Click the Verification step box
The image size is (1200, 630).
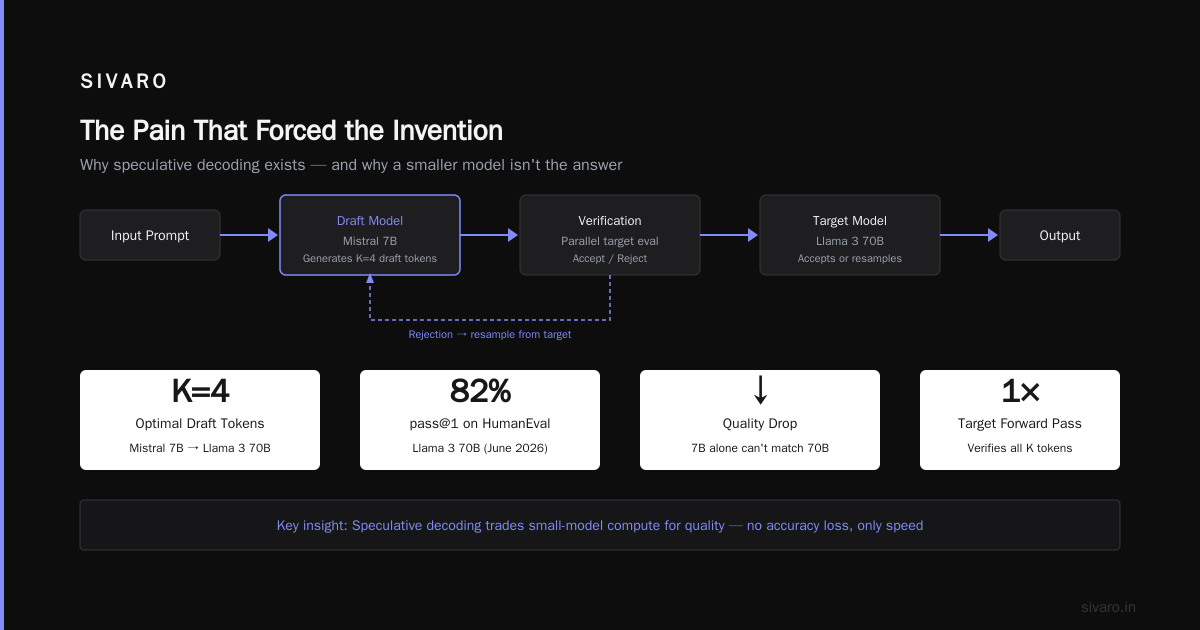point(610,235)
